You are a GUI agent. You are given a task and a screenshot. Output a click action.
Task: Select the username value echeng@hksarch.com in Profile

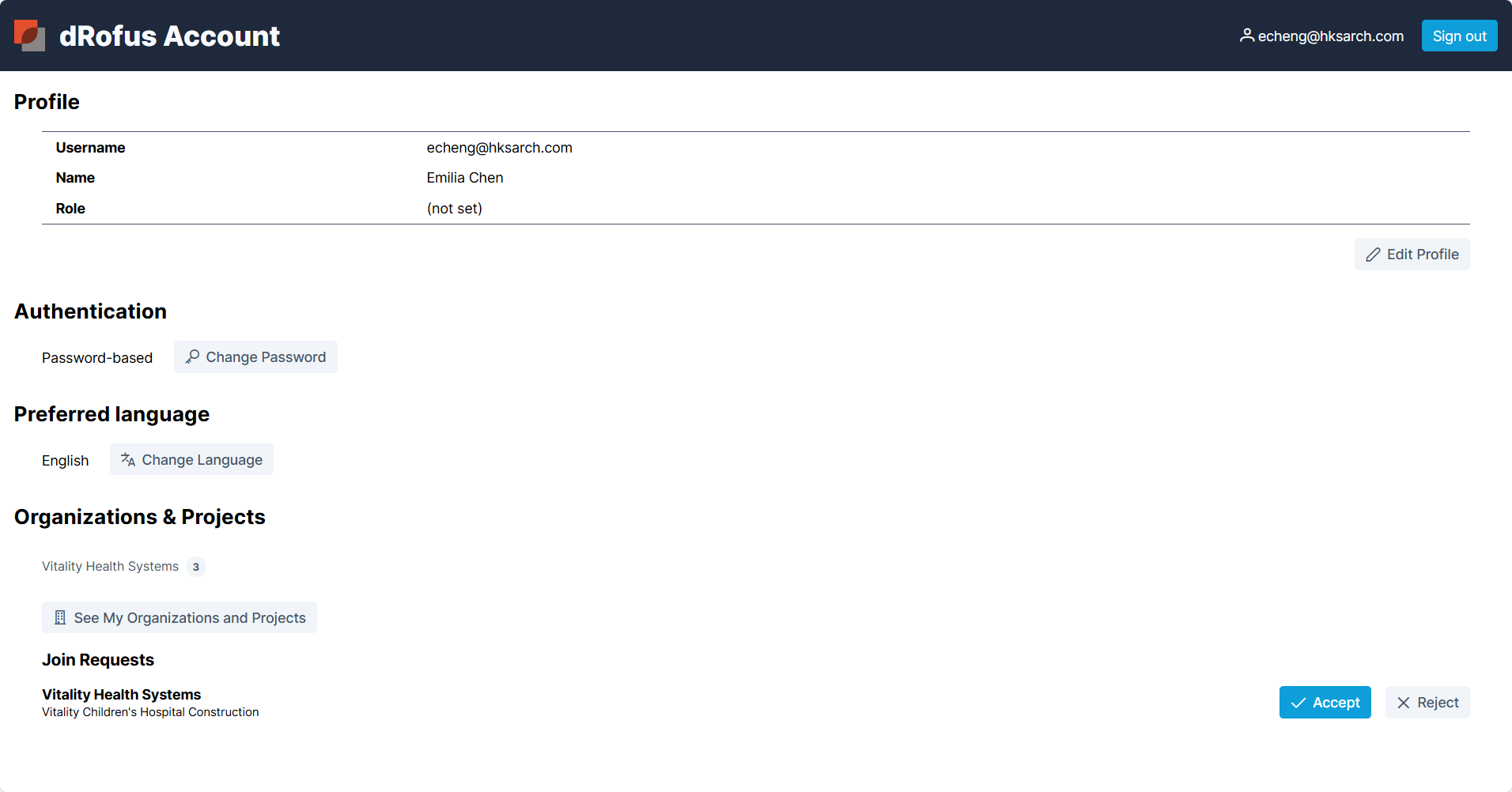click(x=500, y=148)
